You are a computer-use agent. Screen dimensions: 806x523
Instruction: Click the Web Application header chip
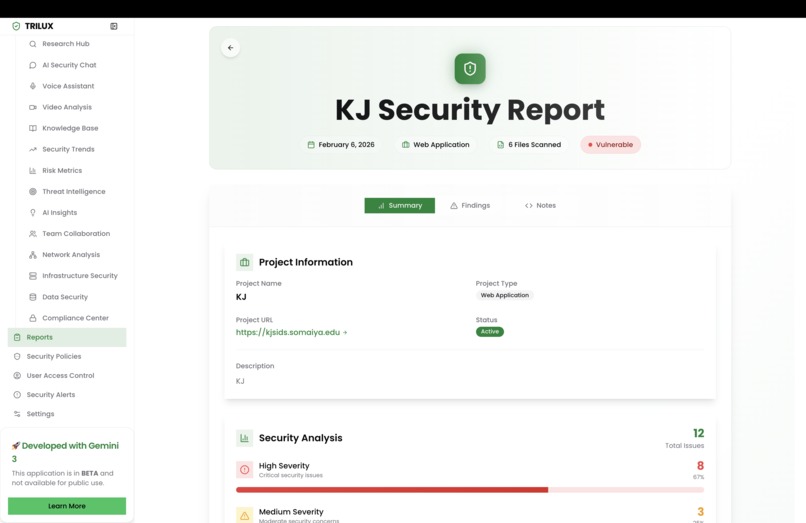436,145
